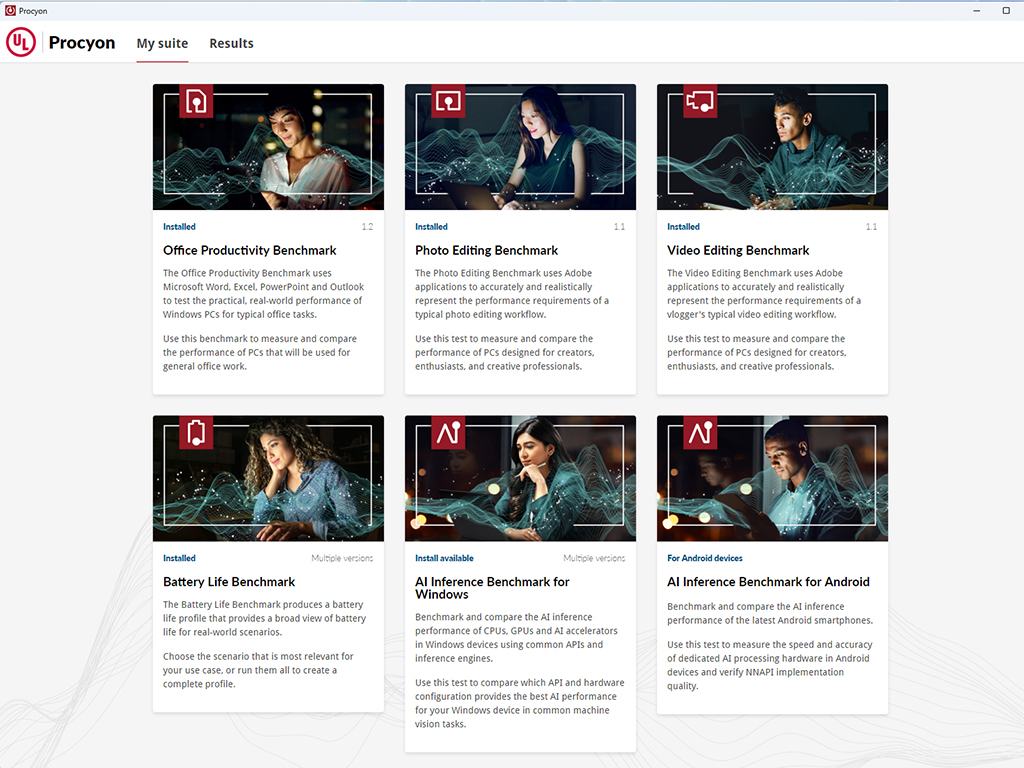
Task: Click the Video Editing red icon badge
Action: point(700,101)
